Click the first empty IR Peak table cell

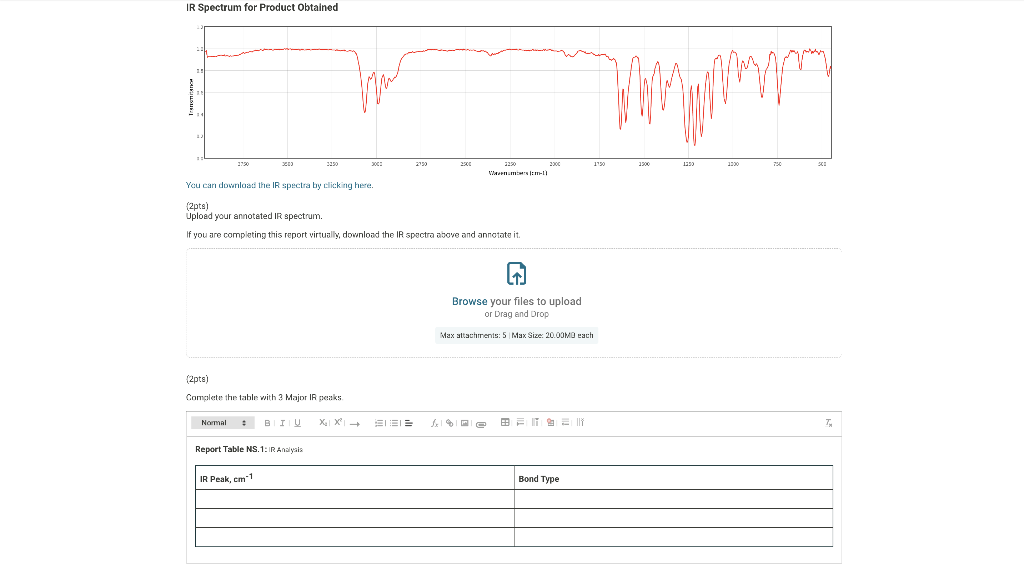click(355, 499)
